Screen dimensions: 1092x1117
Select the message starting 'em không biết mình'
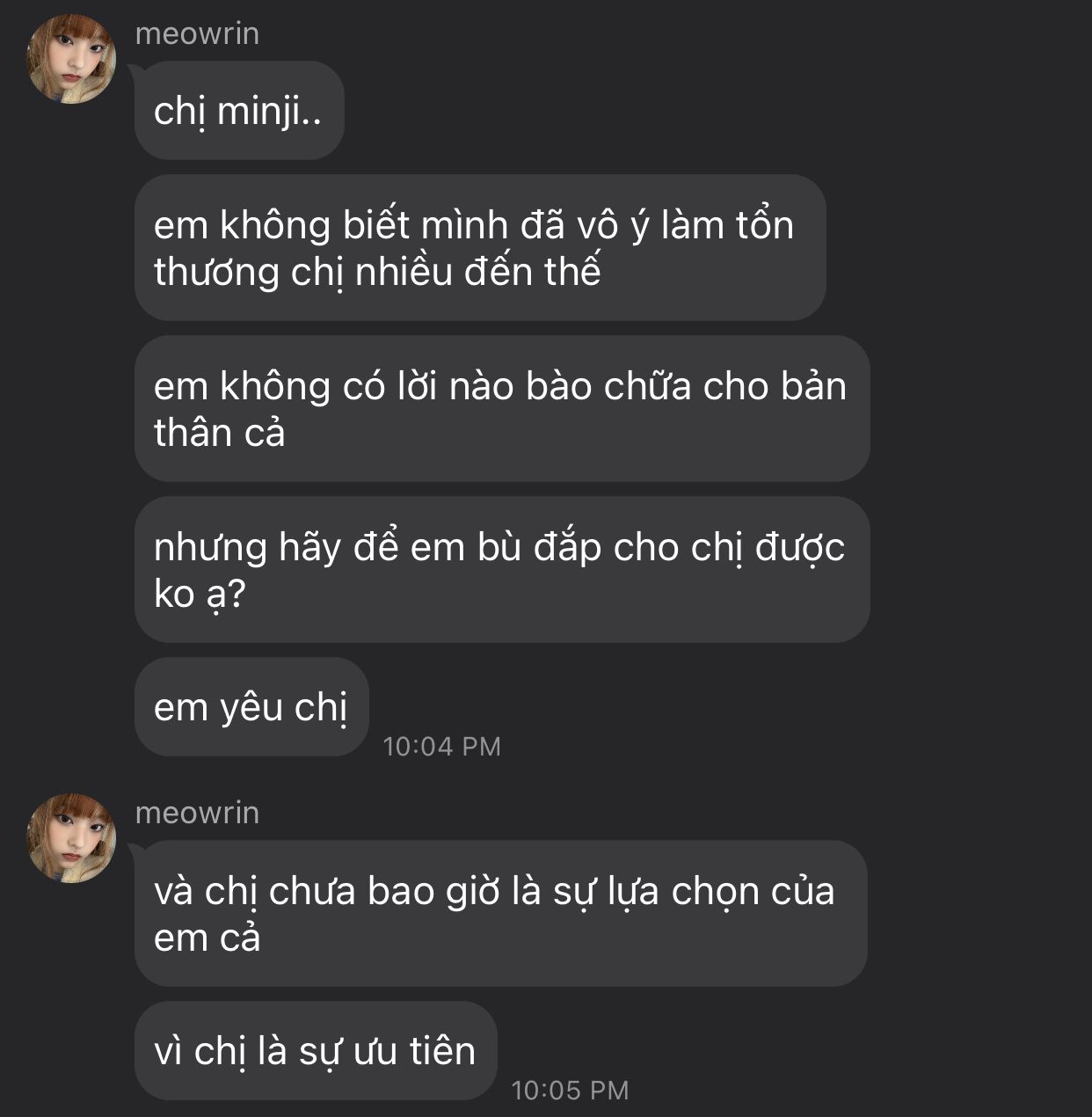coord(480,248)
